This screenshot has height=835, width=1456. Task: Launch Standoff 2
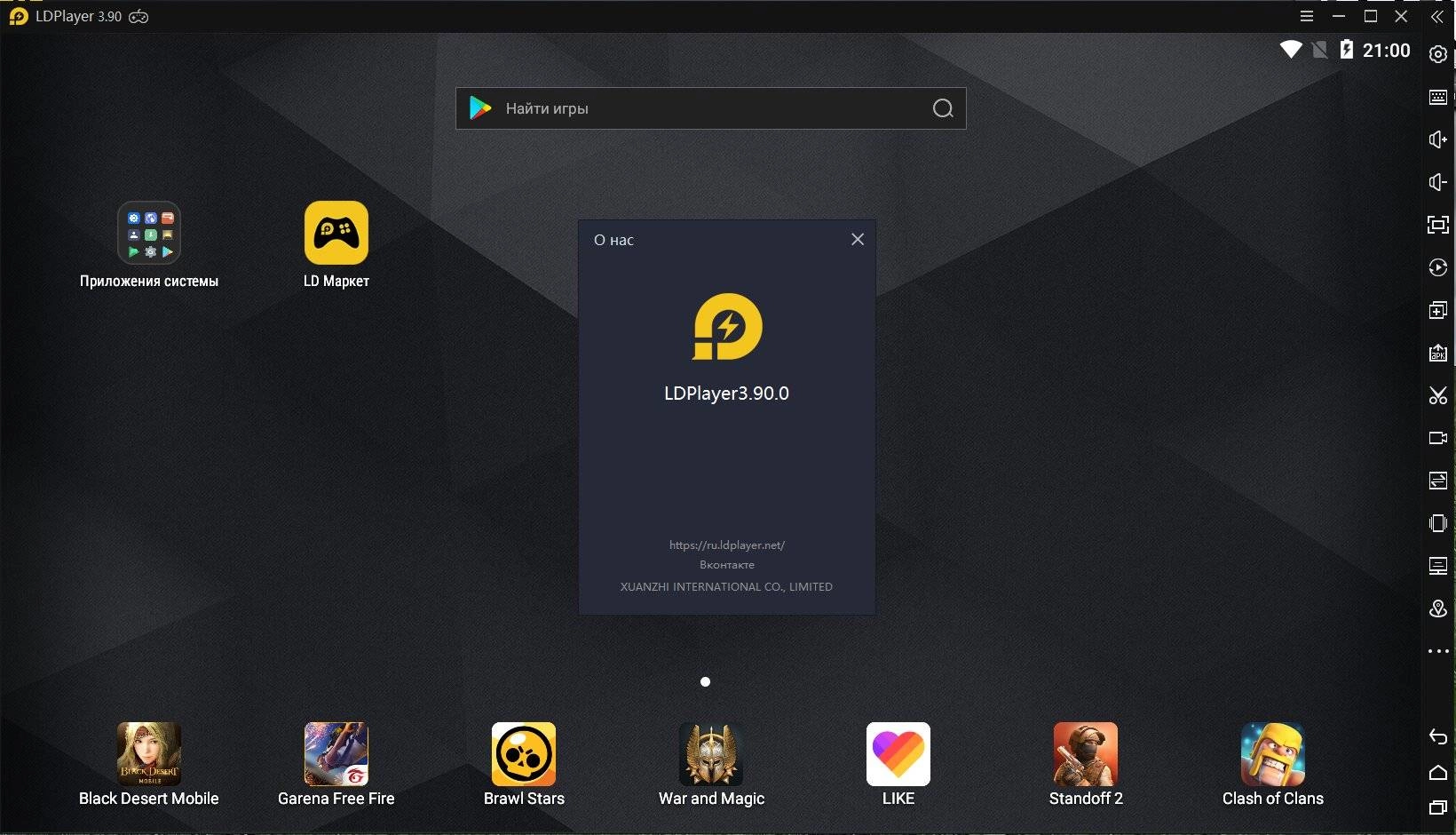[1086, 765]
